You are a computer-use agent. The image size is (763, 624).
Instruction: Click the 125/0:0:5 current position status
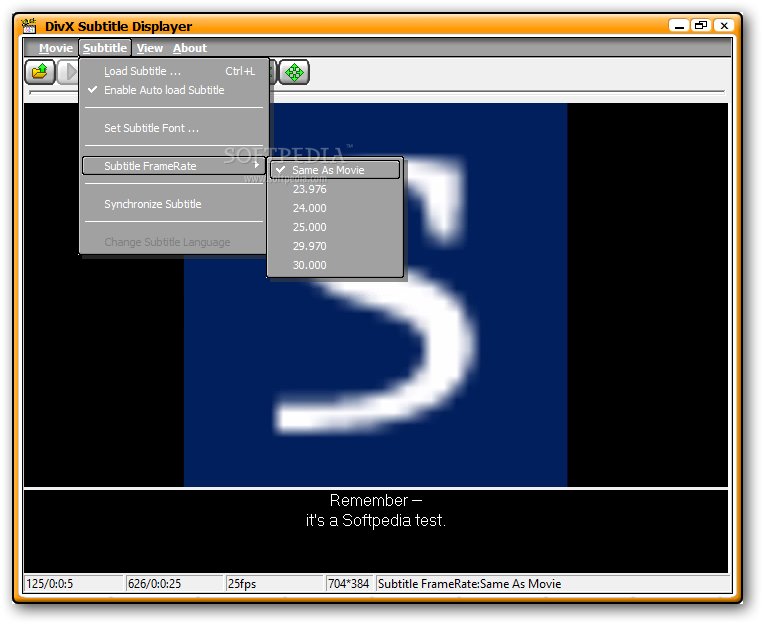(73, 584)
